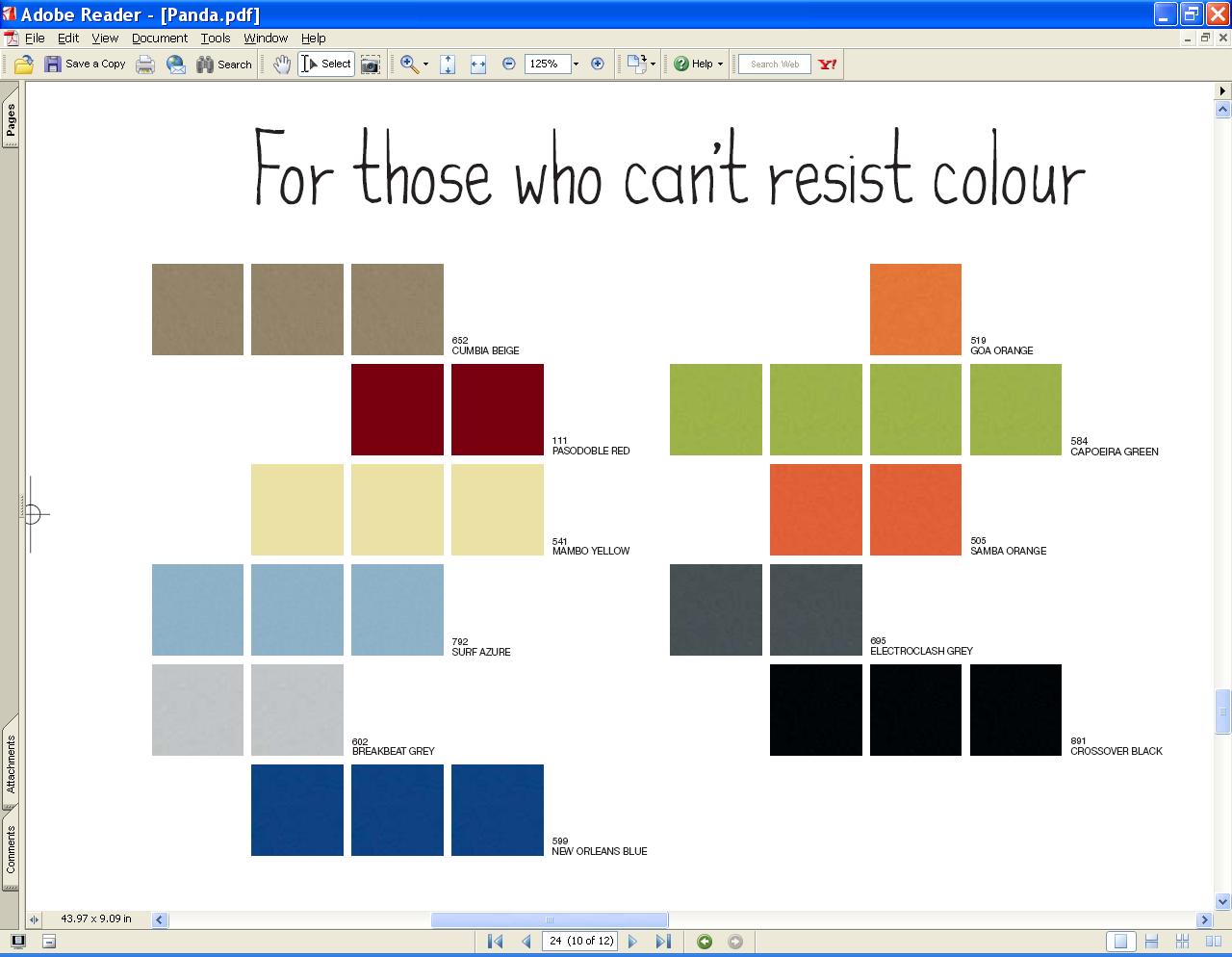Screen dimensions: 1232x957
Task: Click vertical scrollbar down arrow
Action: pyautogui.click(x=1223, y=902)
